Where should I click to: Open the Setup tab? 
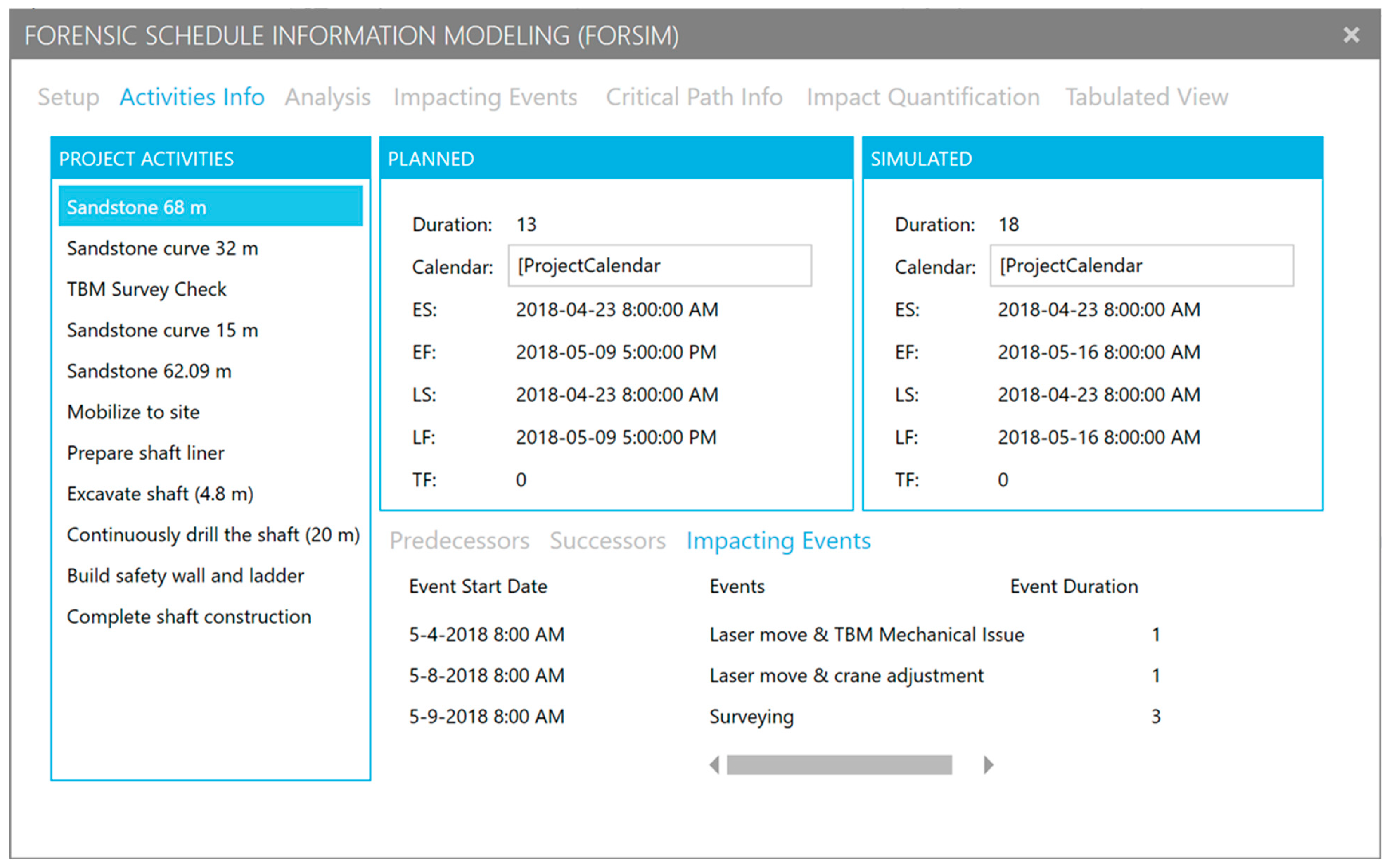click(68, 97)
